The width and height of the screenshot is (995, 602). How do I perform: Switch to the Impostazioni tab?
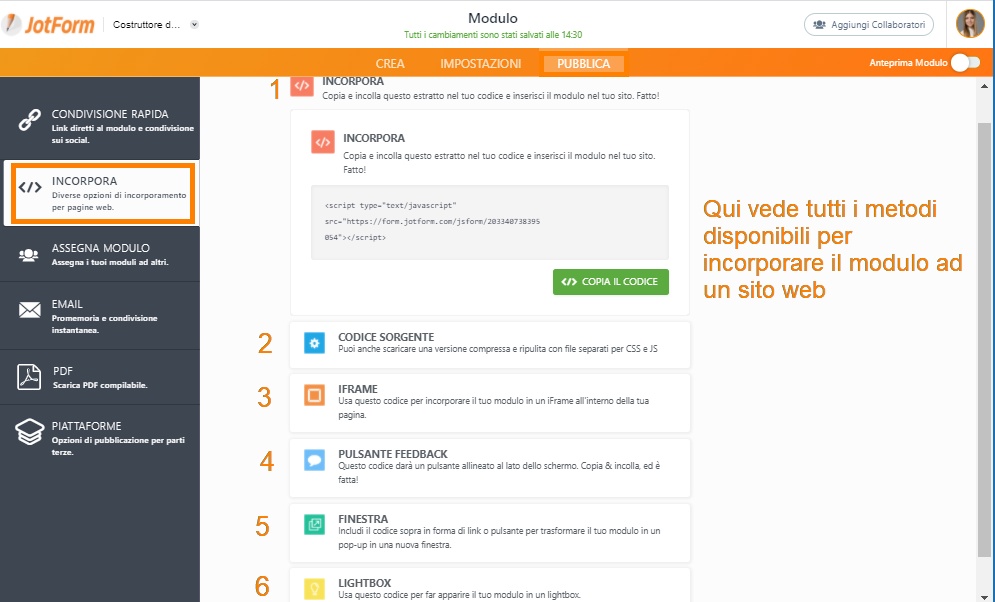(480, 64)
